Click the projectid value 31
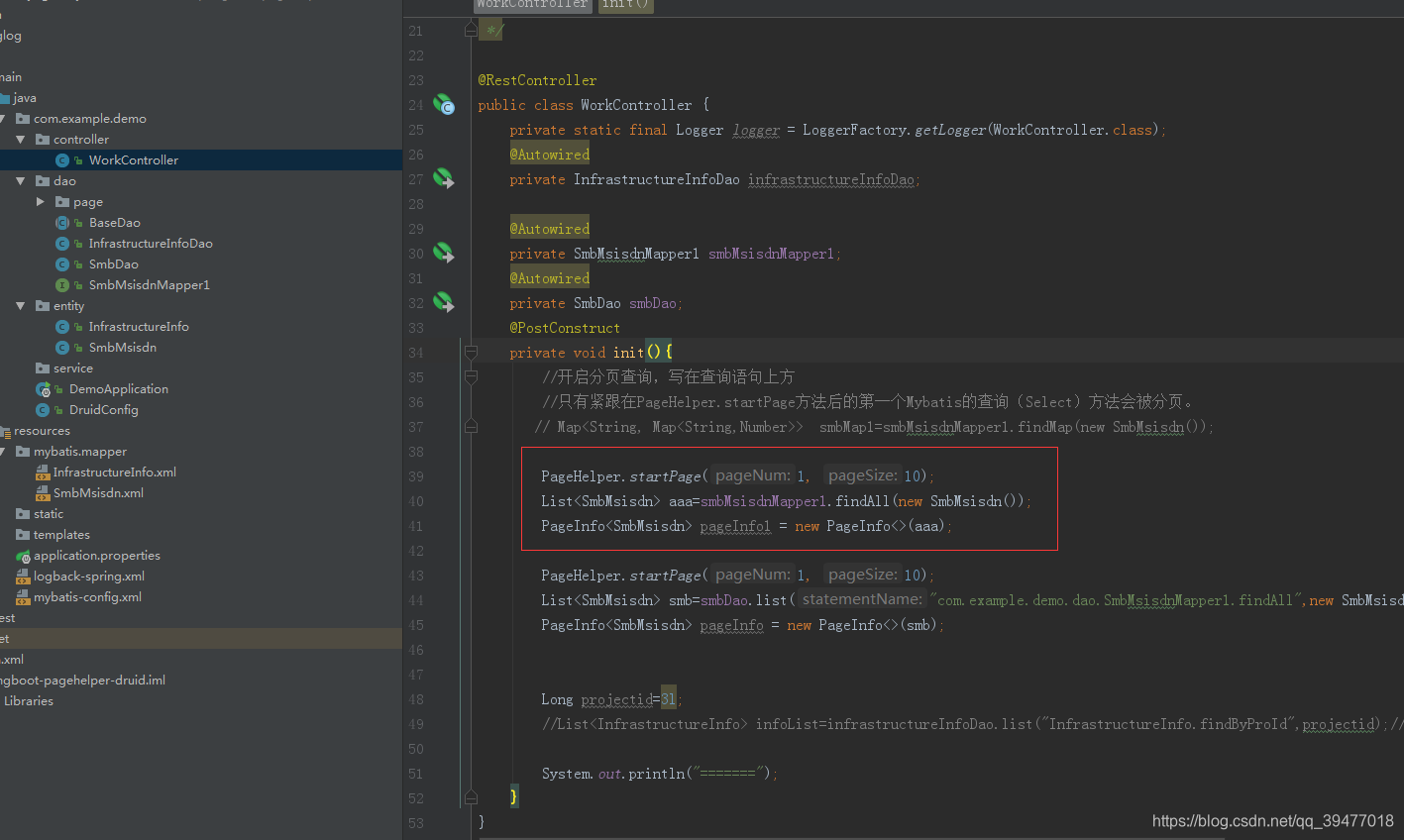Screen dimensions: 1404x840 pos(669,699)
